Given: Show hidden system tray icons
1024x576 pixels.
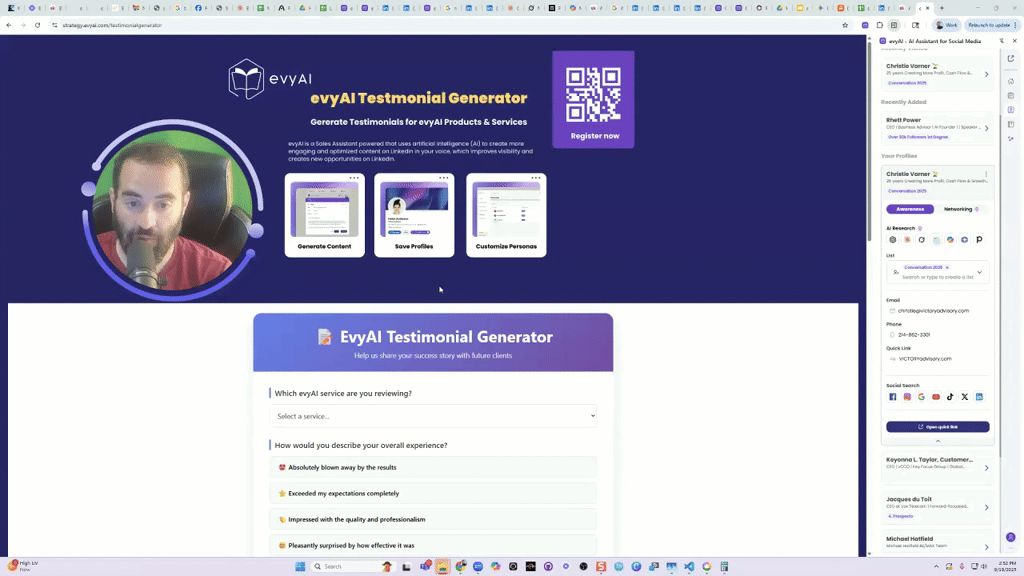Looking at the screenshot, I should click(x=936, y=566).
